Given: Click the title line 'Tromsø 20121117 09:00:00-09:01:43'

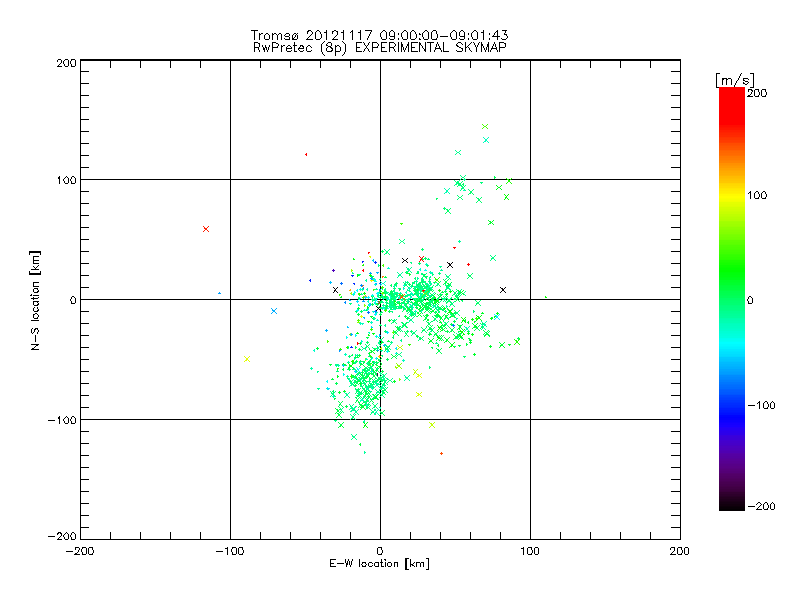Looking at the screenshot, I should coord(379,35).
